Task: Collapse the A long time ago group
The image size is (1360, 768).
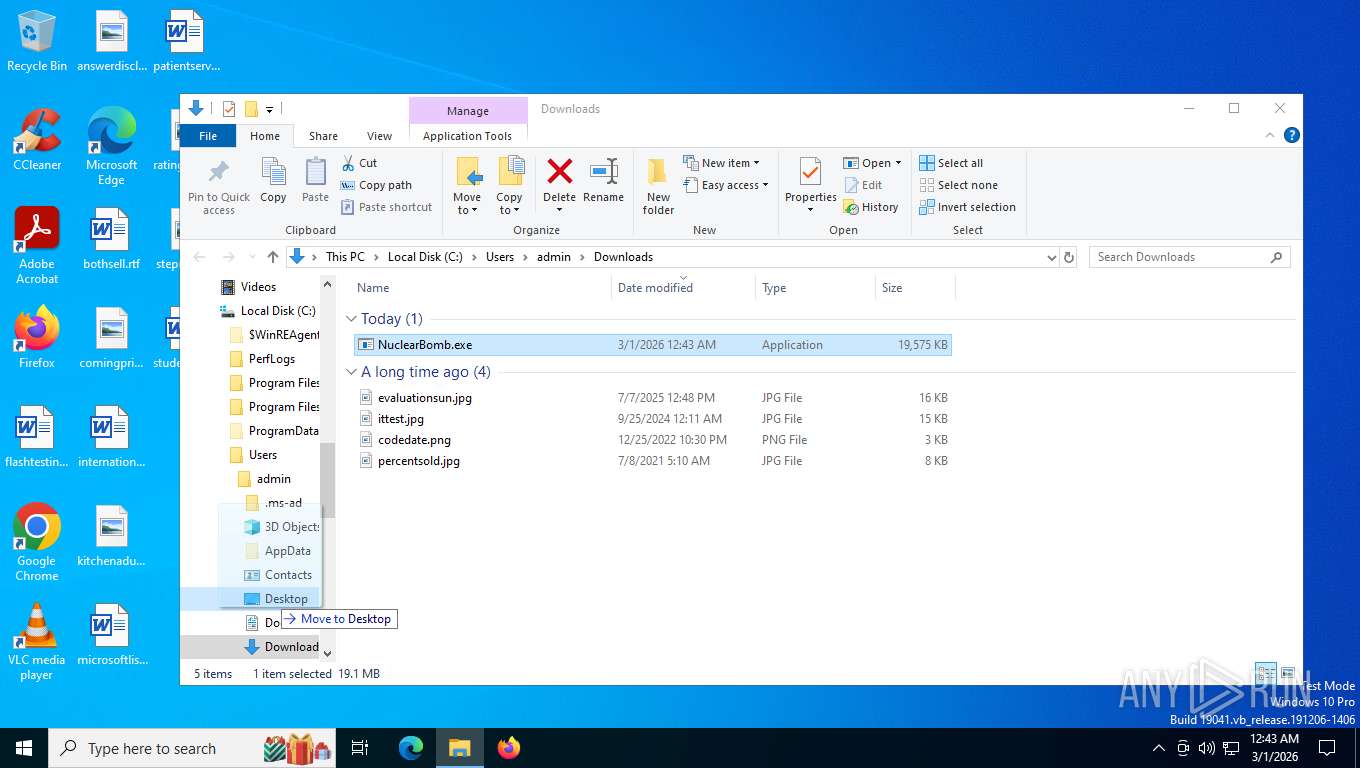Action: coord(351,372)
